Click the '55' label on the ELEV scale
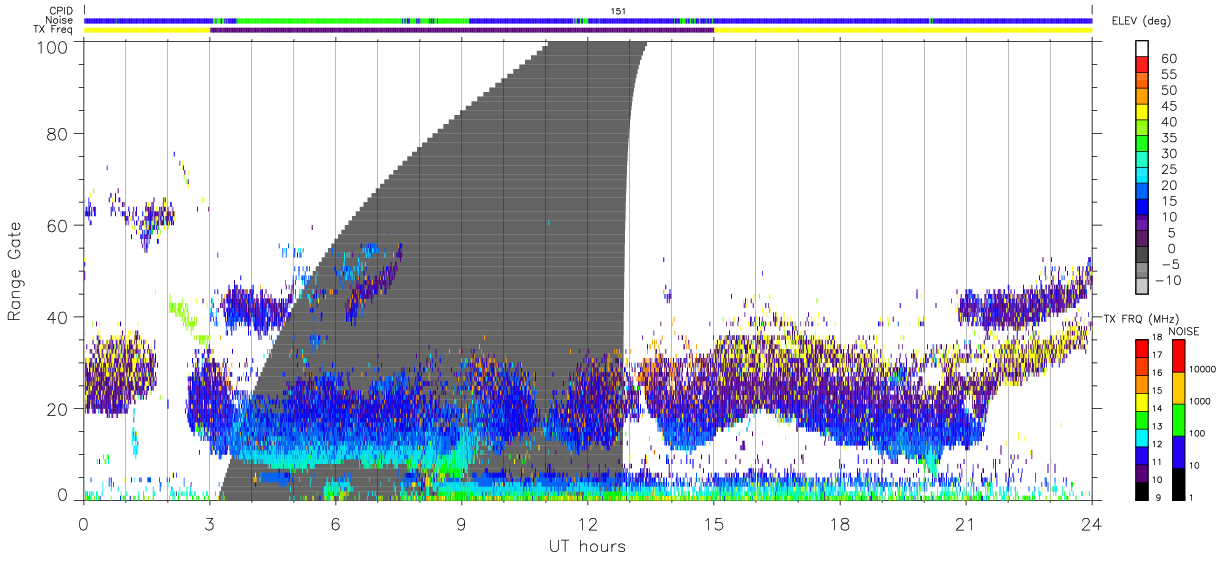Screen dimensions: 1228x567 [1168, 75]
